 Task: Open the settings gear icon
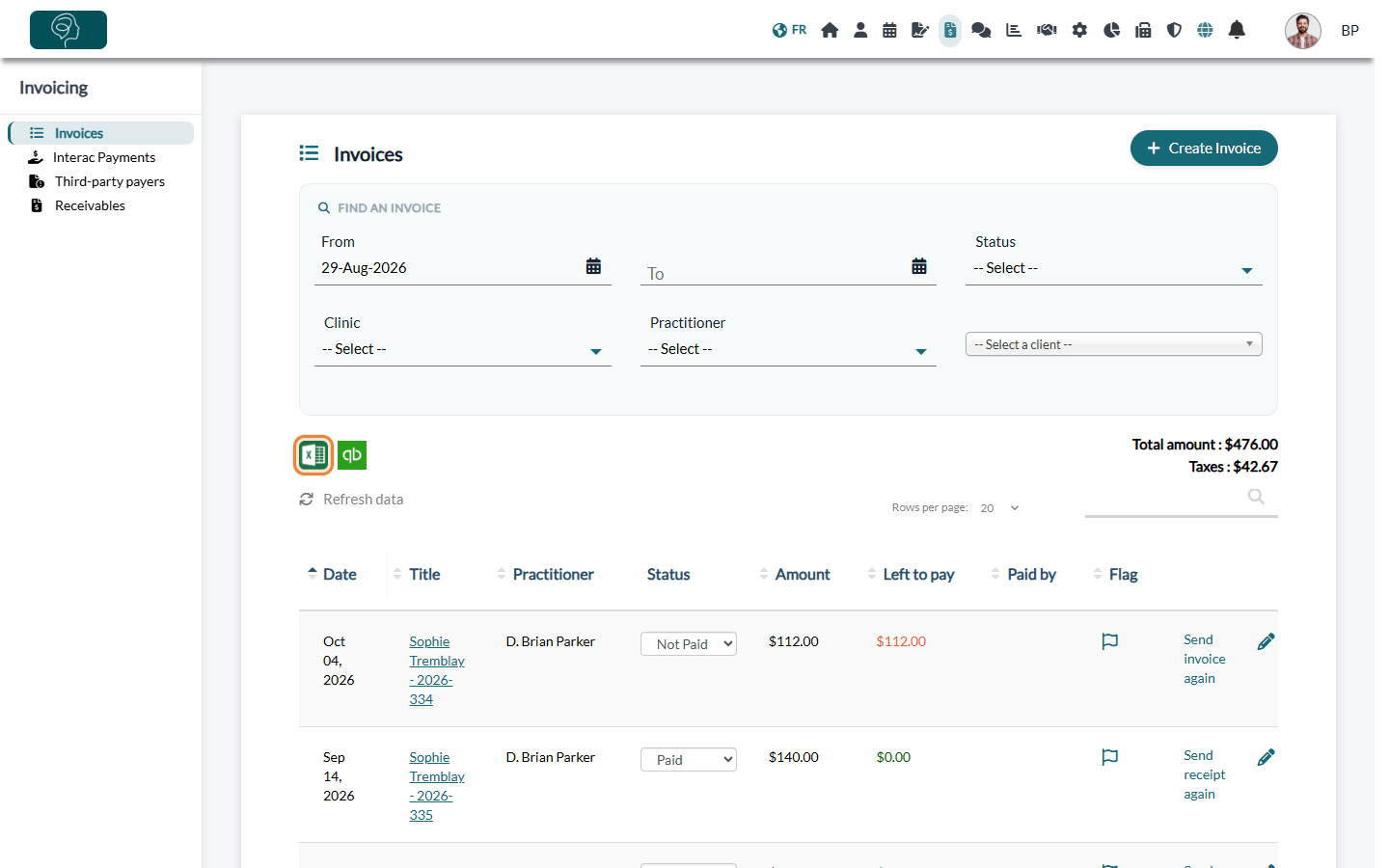pyautogui.click(x=1079, y=30)
